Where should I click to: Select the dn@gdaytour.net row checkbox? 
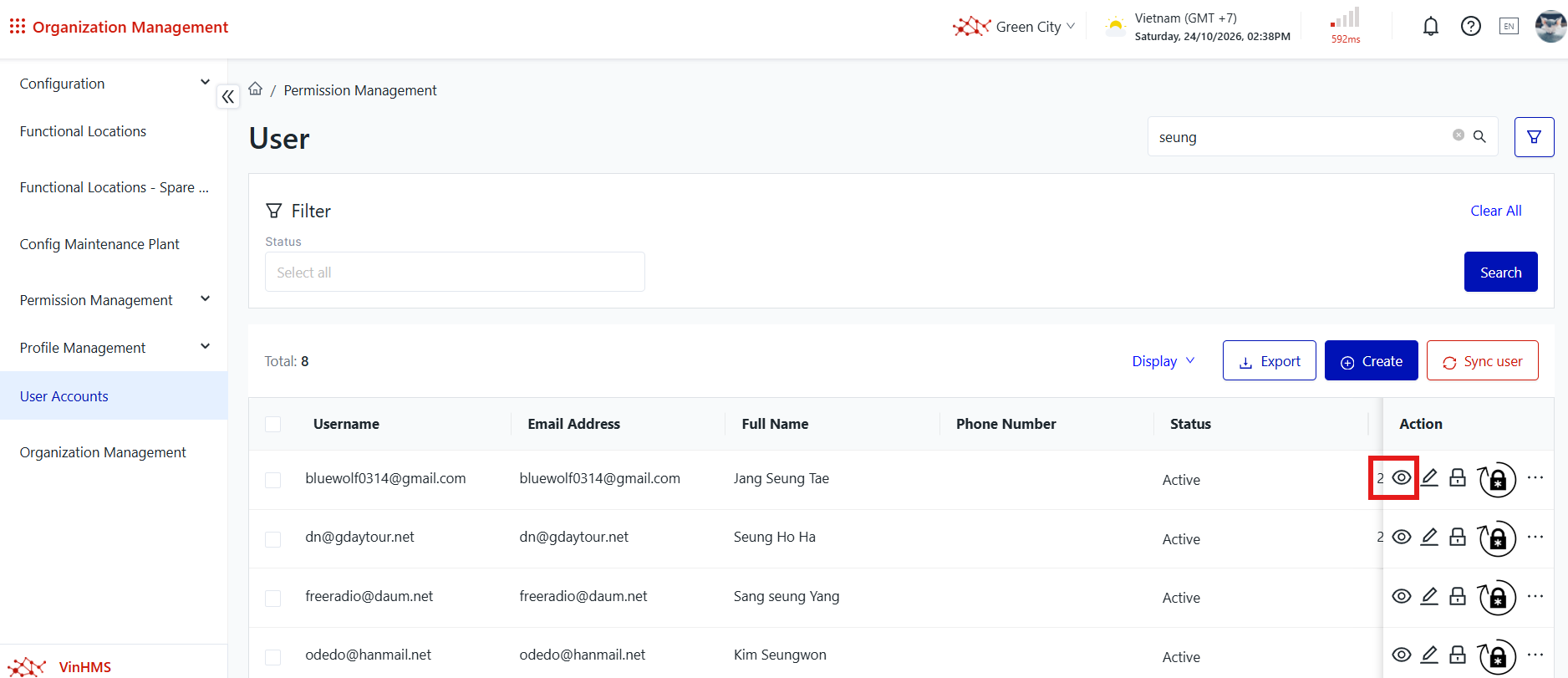coord(272,539)
